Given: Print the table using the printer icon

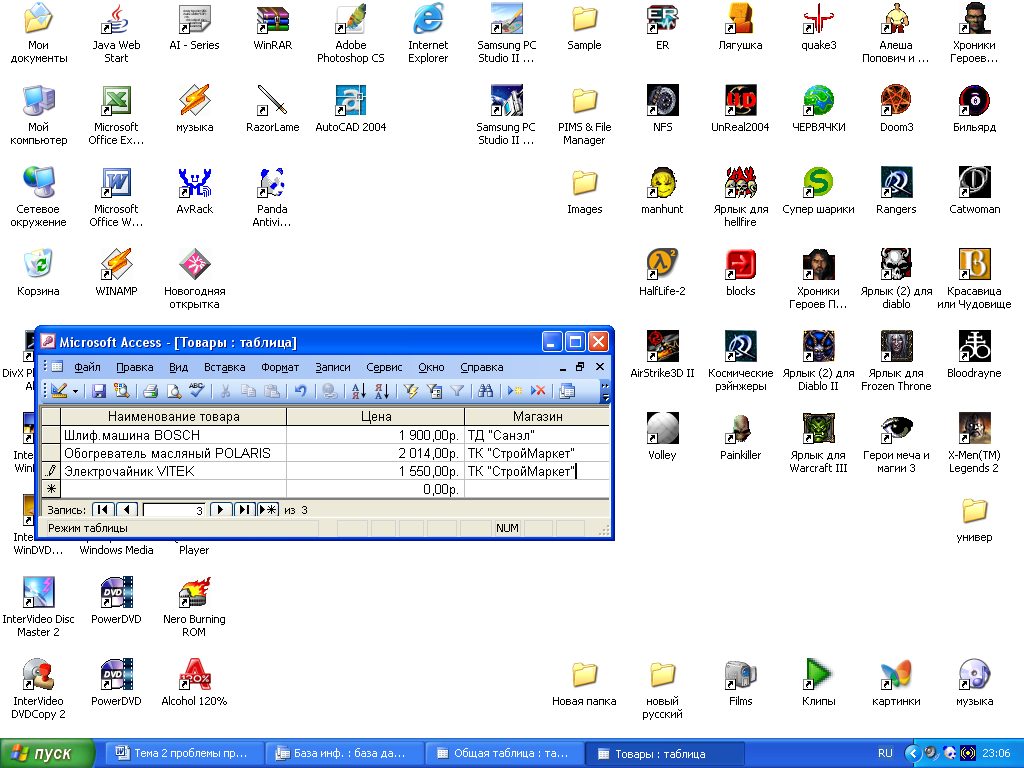Looking at the screenshot, I should click(150, 391).
